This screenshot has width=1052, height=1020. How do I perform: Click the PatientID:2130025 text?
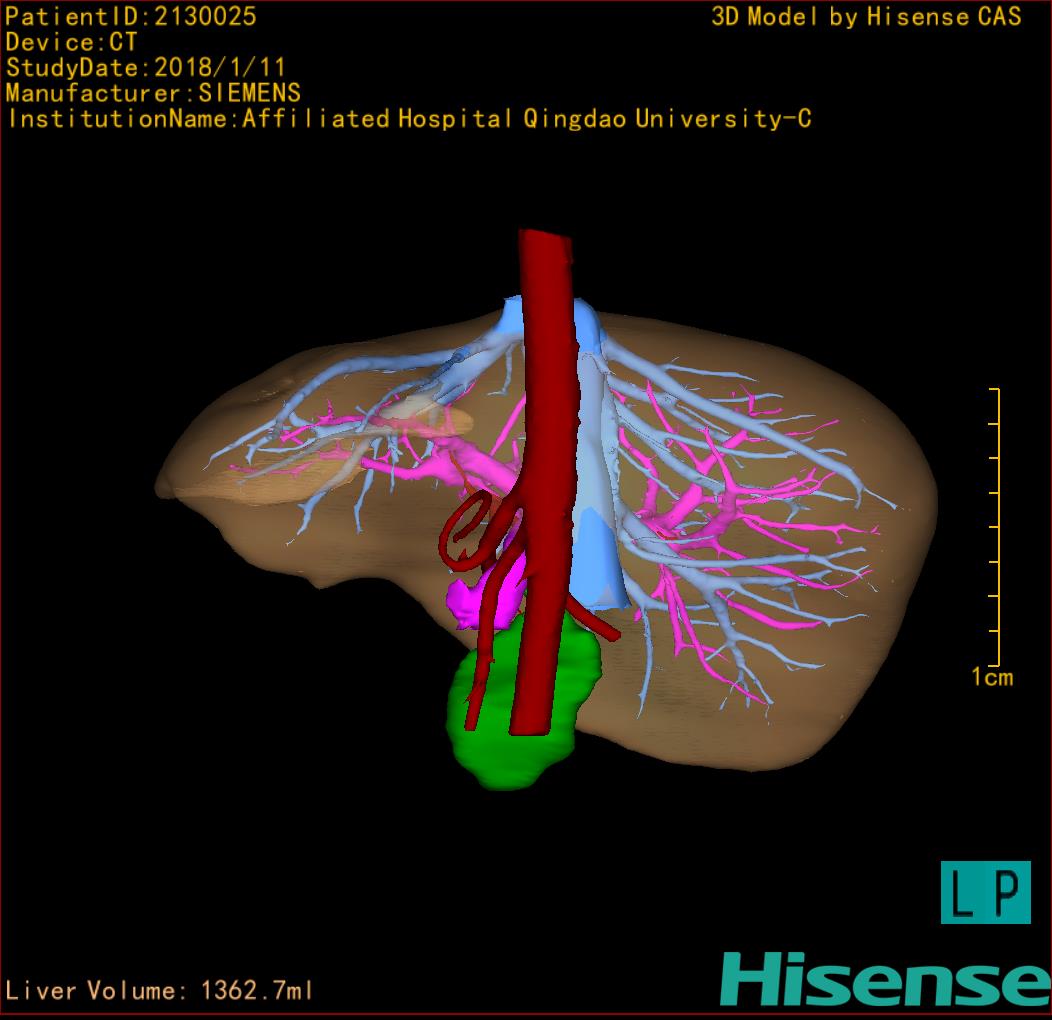(130, 16)
